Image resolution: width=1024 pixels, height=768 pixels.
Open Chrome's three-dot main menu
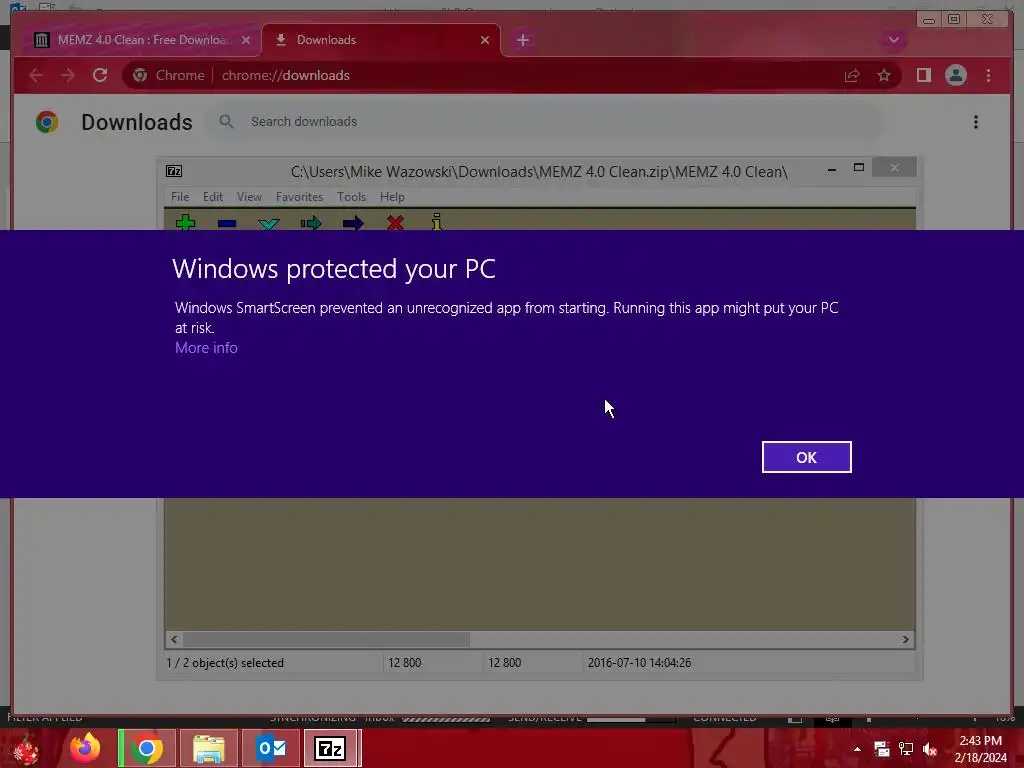pos(988,75)
